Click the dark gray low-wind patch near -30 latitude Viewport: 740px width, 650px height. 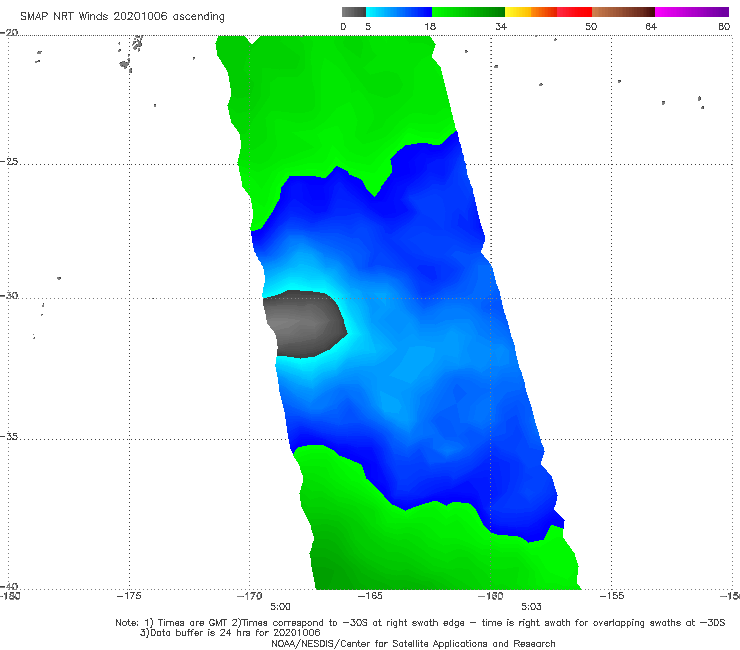[305, 324]
